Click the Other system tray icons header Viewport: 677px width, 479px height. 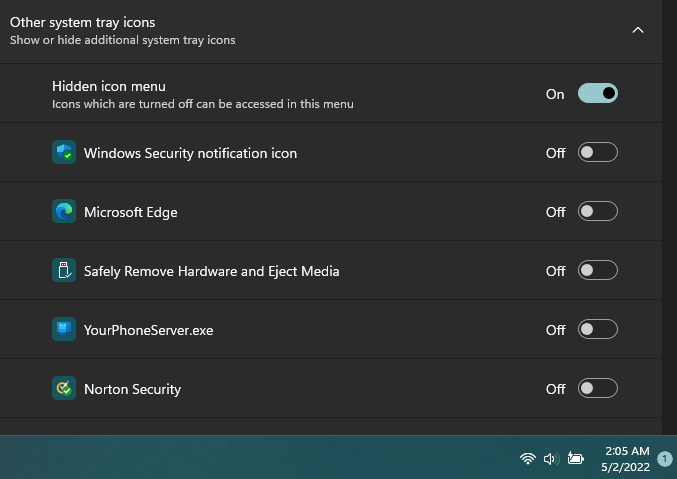coord(82,22)
